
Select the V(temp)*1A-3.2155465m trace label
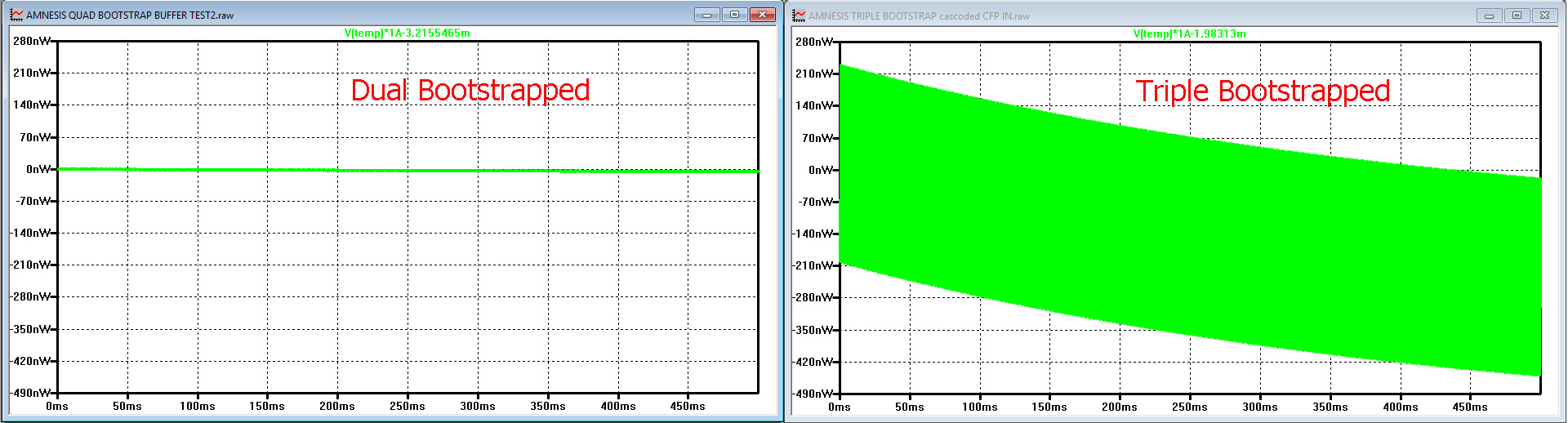coord(408,33)
